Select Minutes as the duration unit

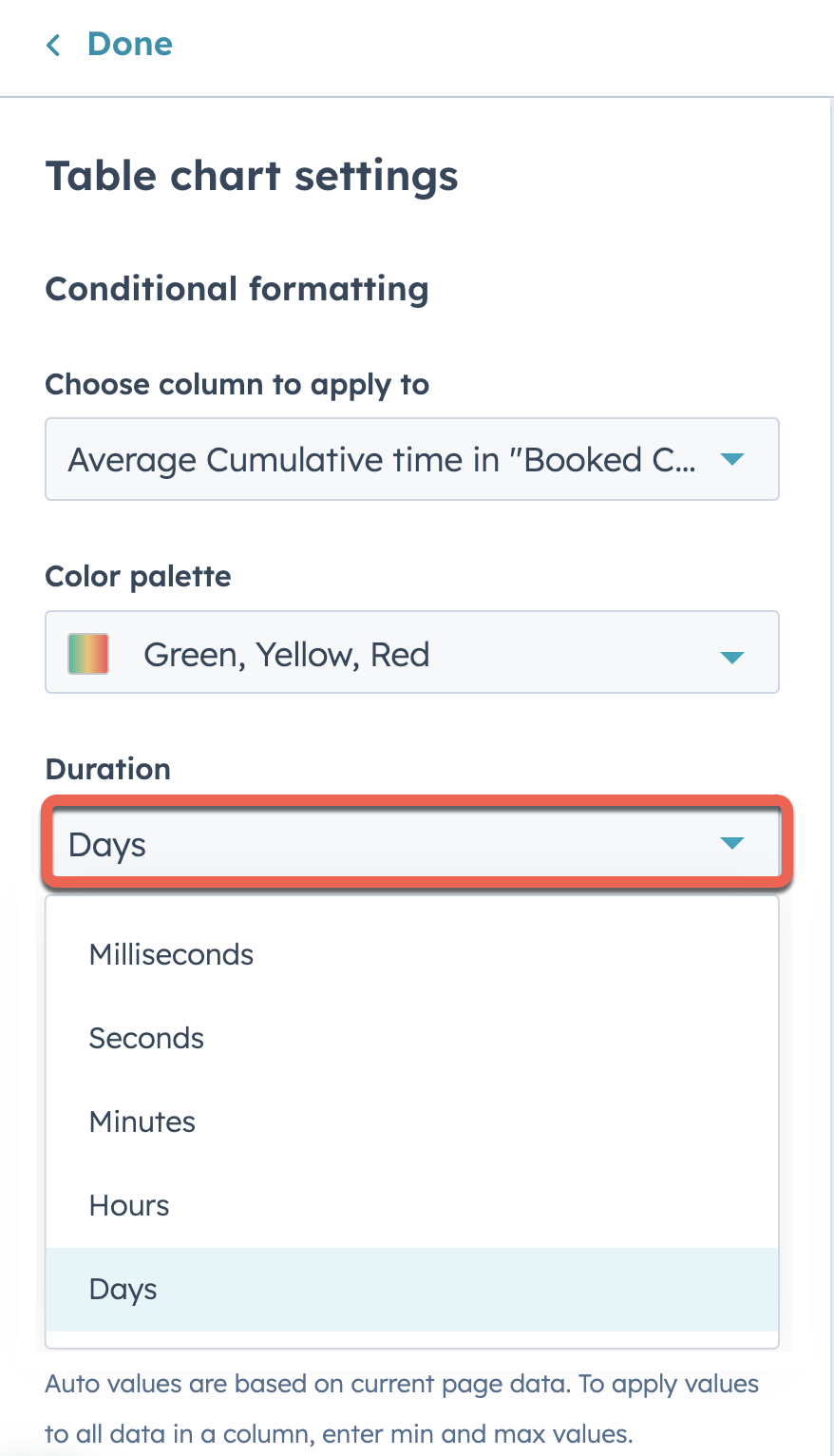click(x=142, y=1121)
